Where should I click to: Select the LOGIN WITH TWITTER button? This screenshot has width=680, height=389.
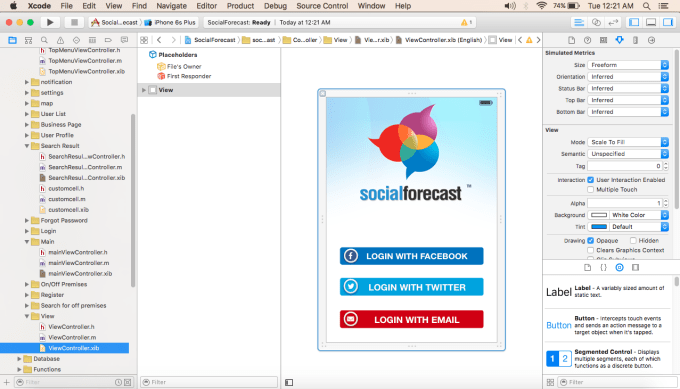pos(412,287)
